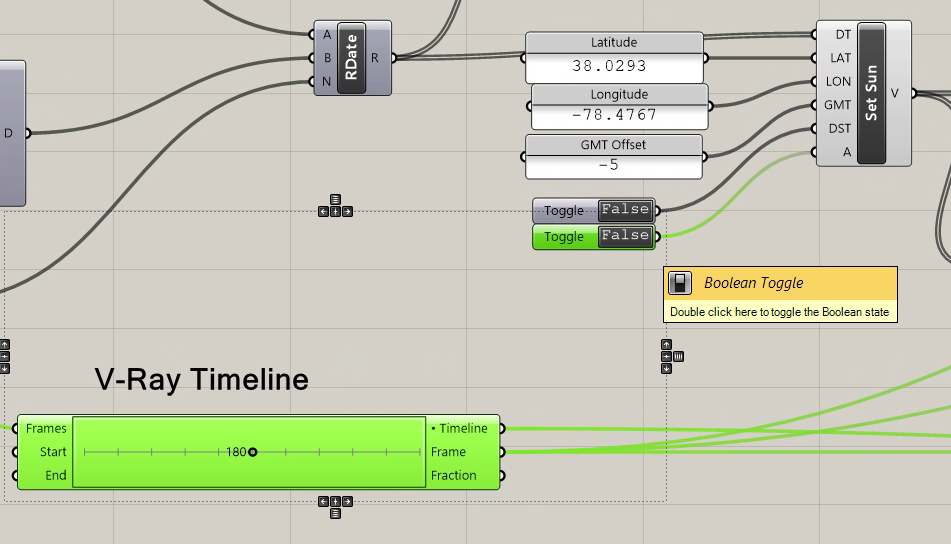Click the Frame output label on V-Ray Timeline
This screenshot has width=951, height=544.
click(448, 452)
